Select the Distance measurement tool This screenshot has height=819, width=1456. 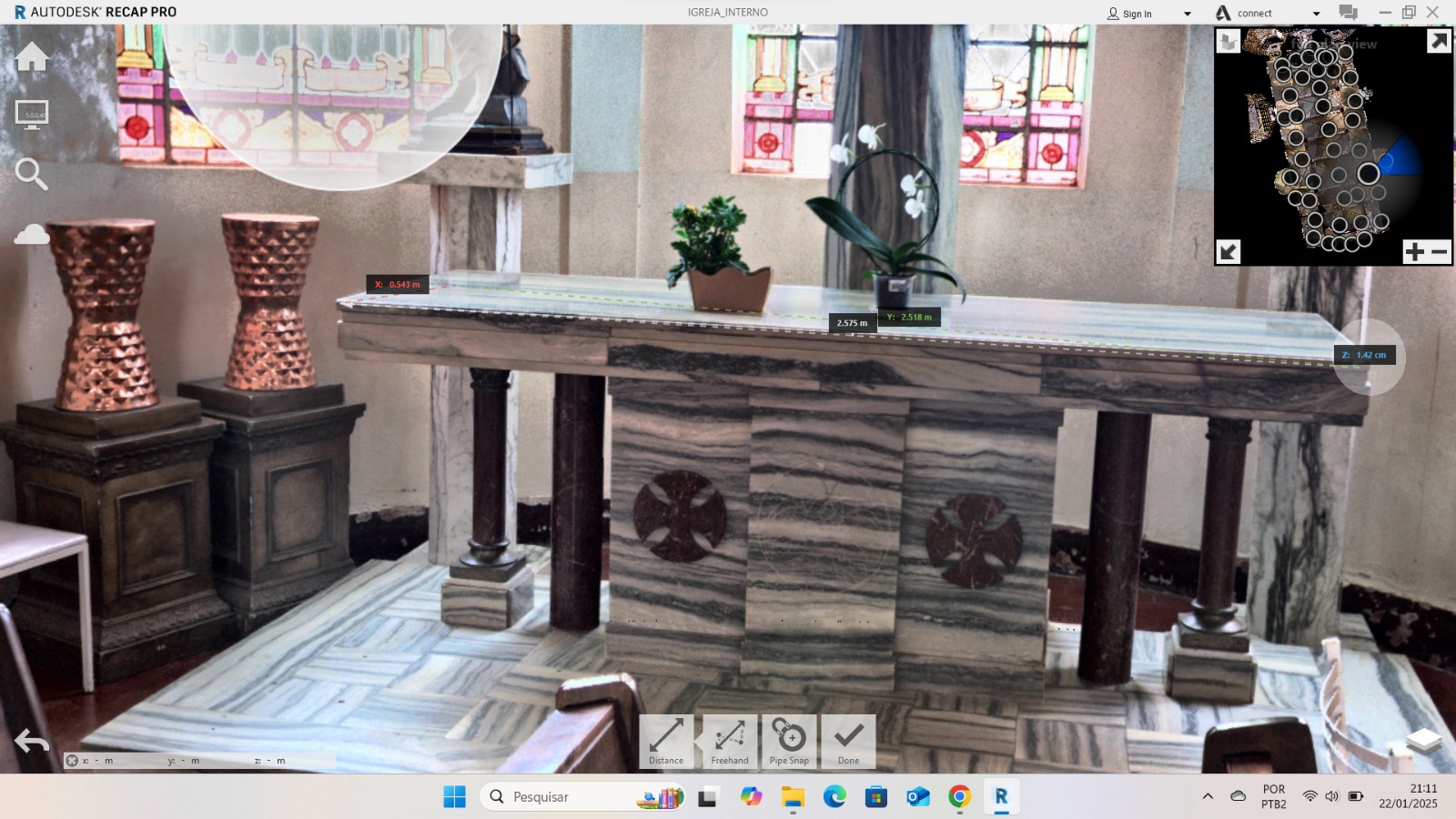pos(666,741)
